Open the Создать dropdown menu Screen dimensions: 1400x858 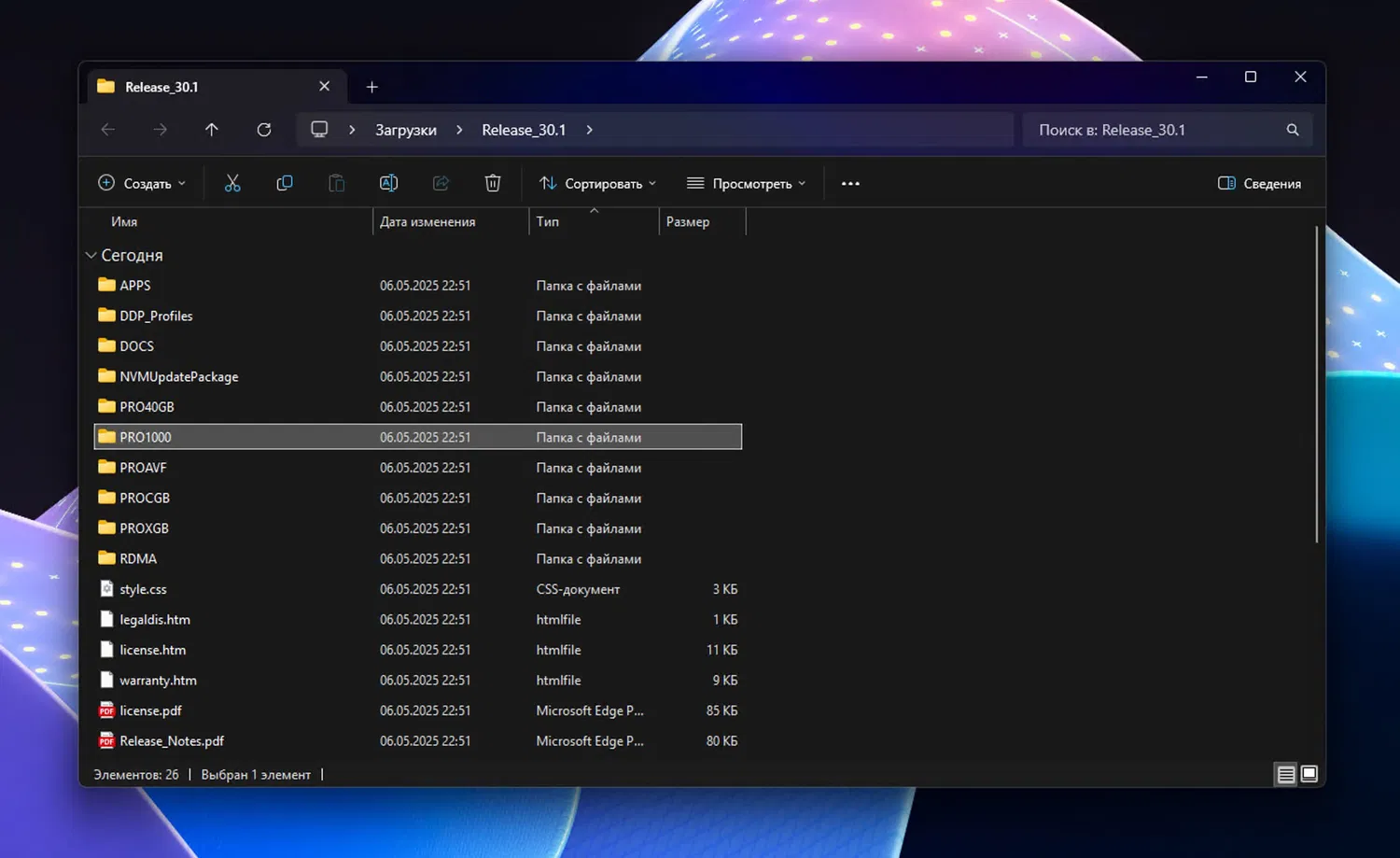coord(142,183)
